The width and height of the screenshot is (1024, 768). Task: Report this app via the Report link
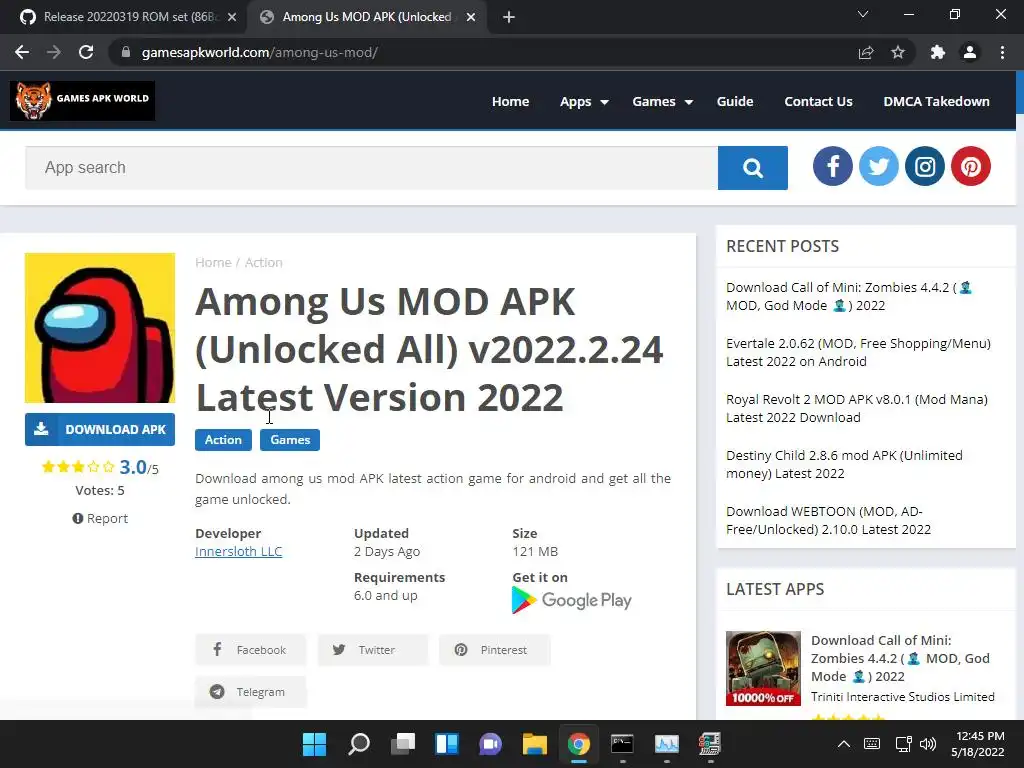click(x=100, y=519)
